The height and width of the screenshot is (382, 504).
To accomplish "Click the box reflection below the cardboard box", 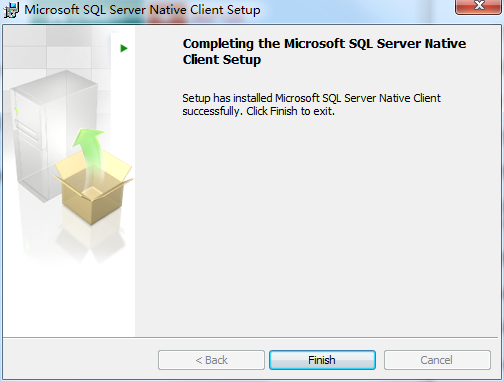I will click(92, 240).
